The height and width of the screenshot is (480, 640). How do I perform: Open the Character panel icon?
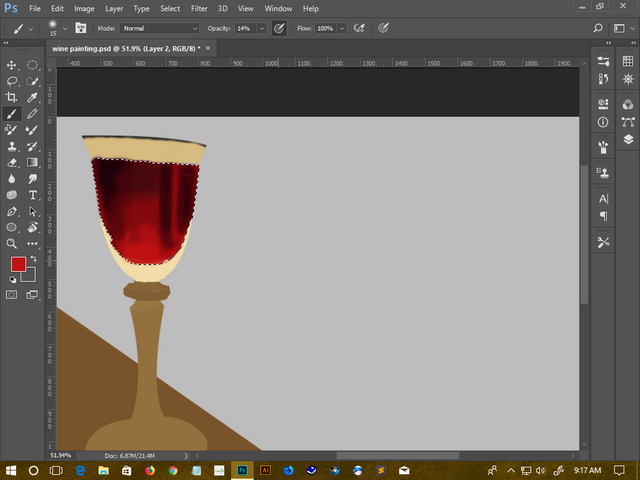[x=603, y=198]
